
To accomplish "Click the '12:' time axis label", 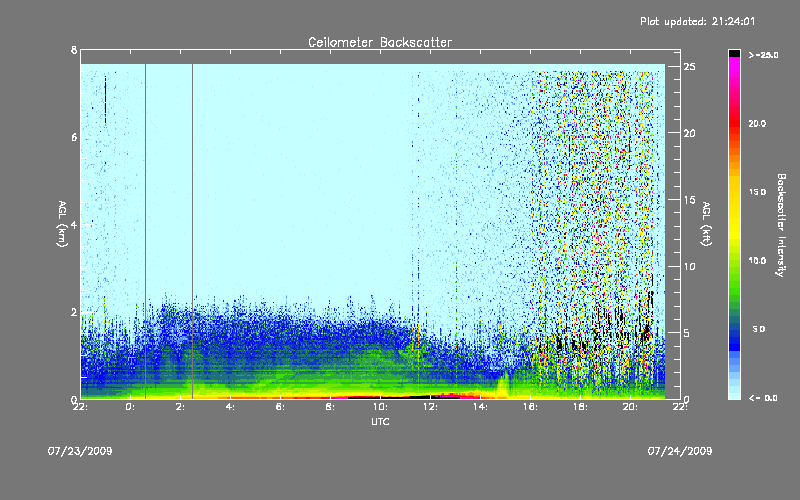I will tap(431, 407).
